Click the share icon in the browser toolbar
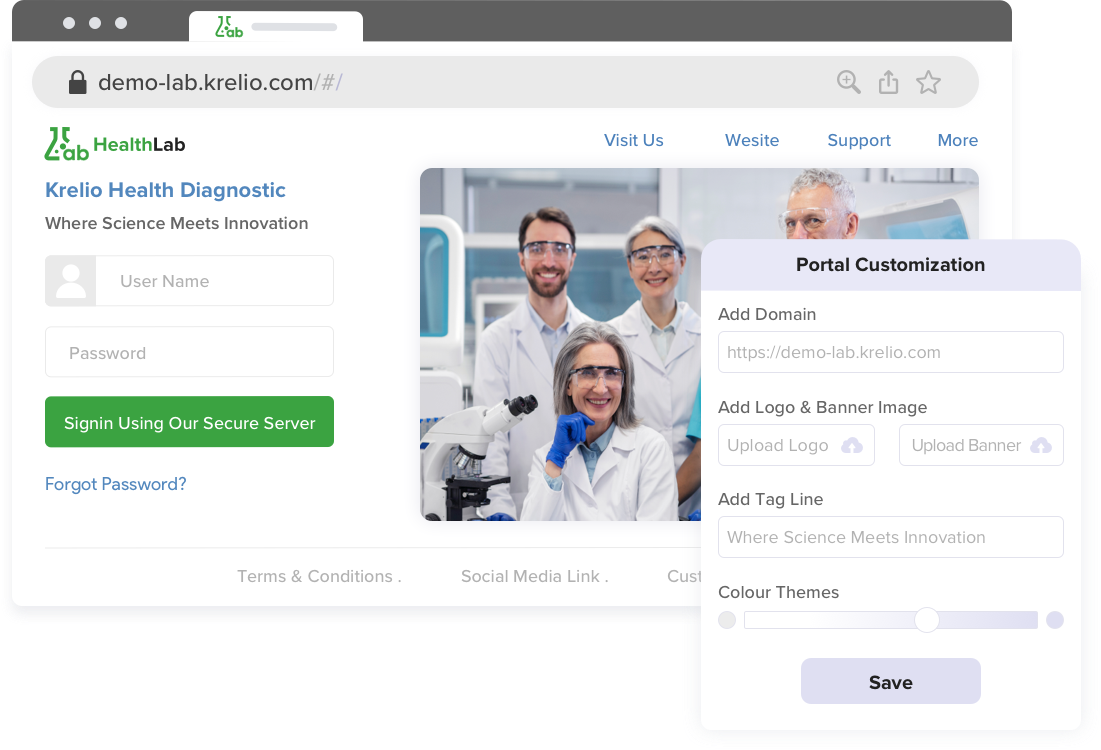Image resolution: width=1101 pixels, height=750 pixels. pos(888,82)
